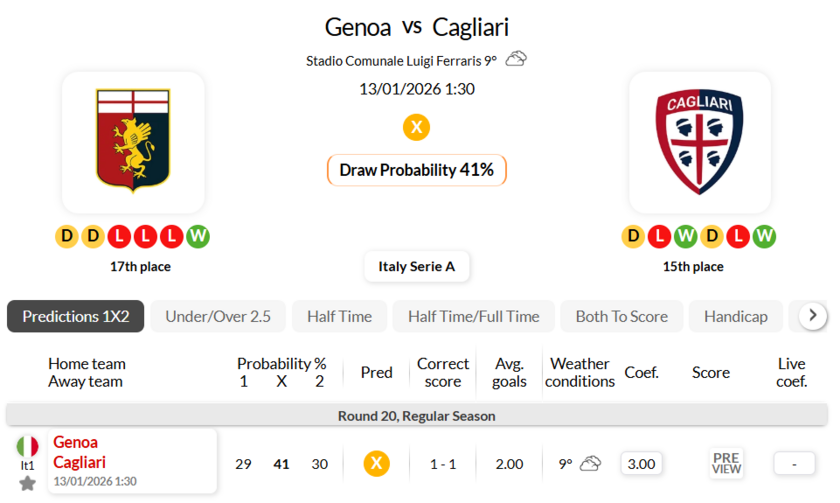This screenshot has width=840, height=503.
Task: Select the Predictions 1X2 tab
Action: (76, 316)
